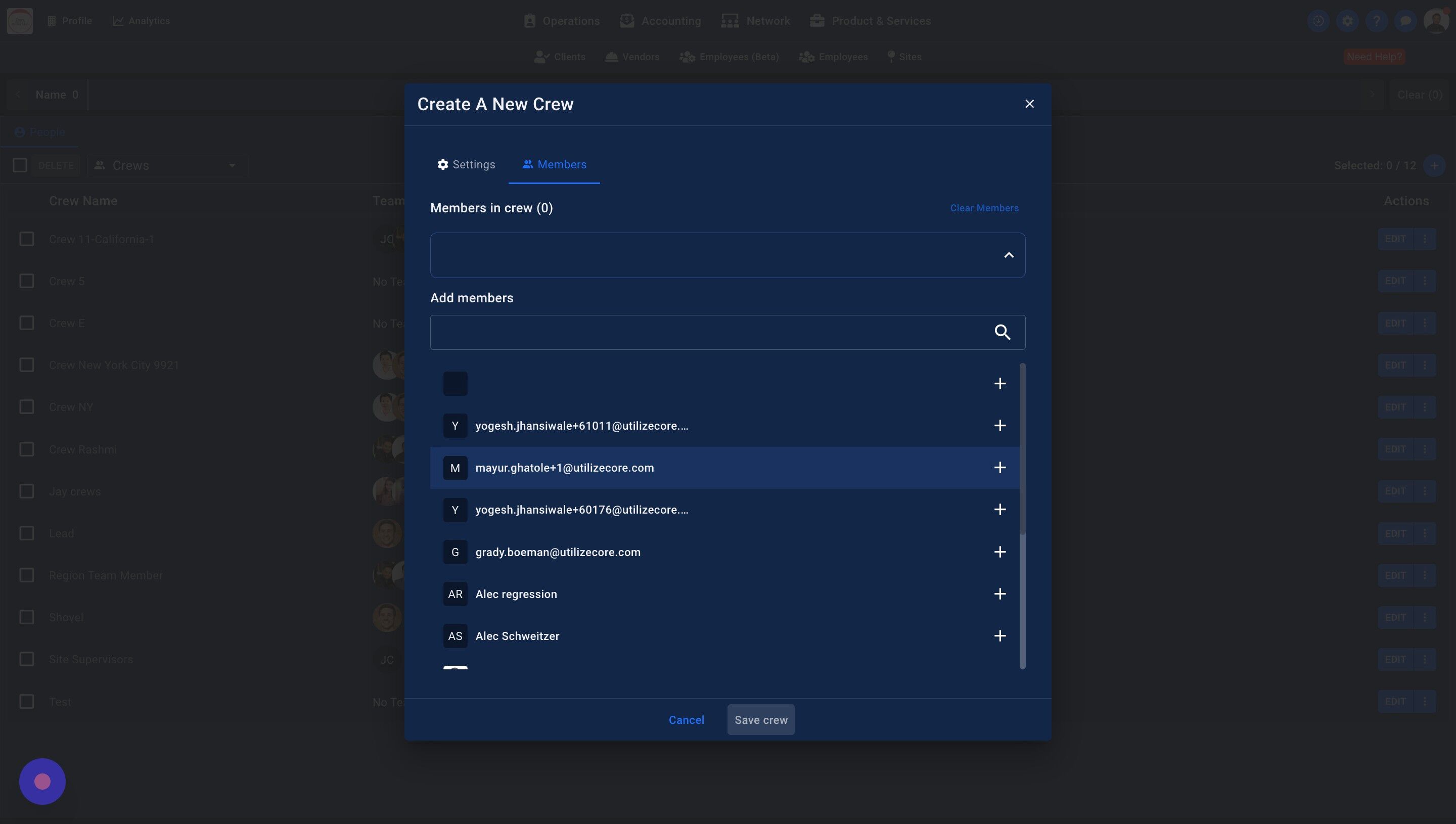The image size is (1456, 824).
Task: Add Alec regression via plus icon
Action: [x=999, y=593]
